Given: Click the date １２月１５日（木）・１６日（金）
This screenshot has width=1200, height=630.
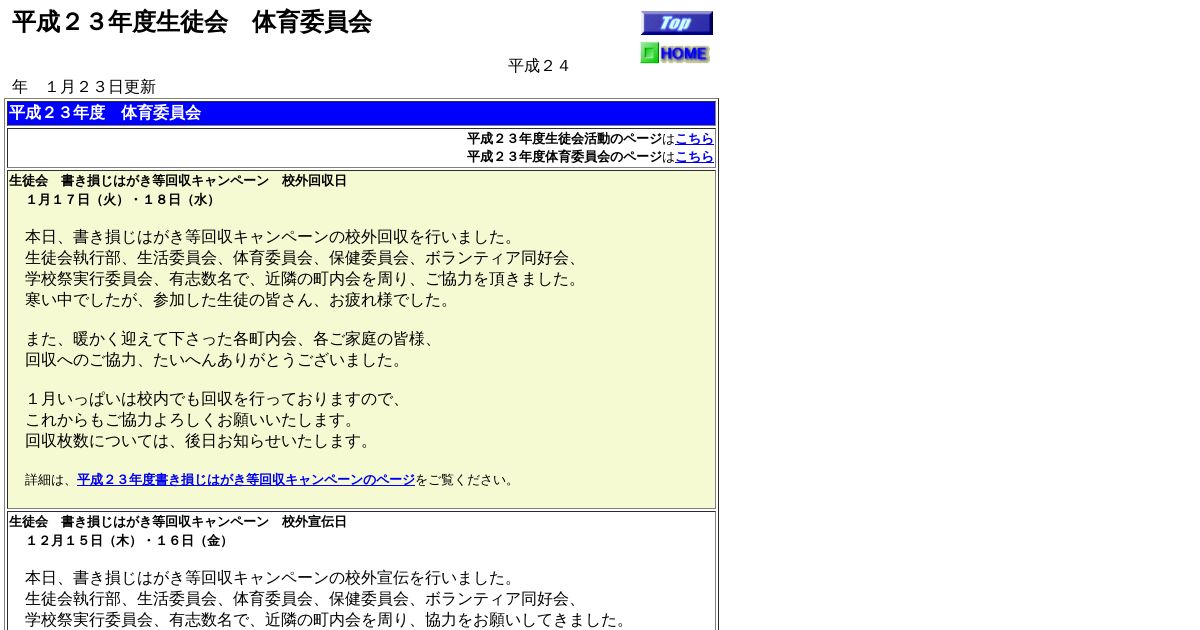Looking at the screenshot, I should click(129, 541).
